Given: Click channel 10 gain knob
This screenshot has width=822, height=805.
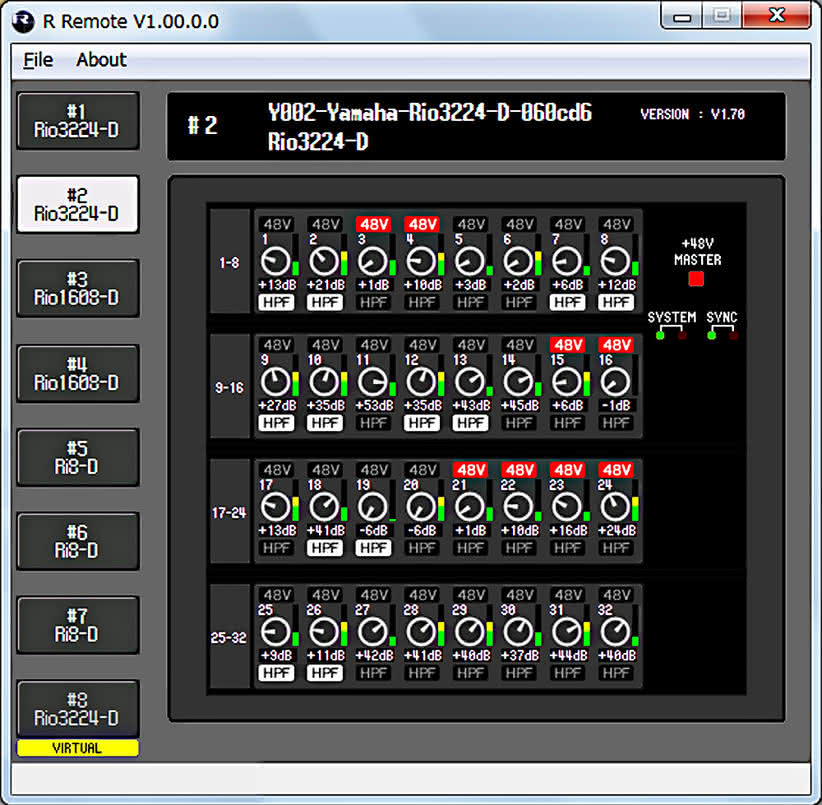Looking at the screenshot, I should (324, 382).
